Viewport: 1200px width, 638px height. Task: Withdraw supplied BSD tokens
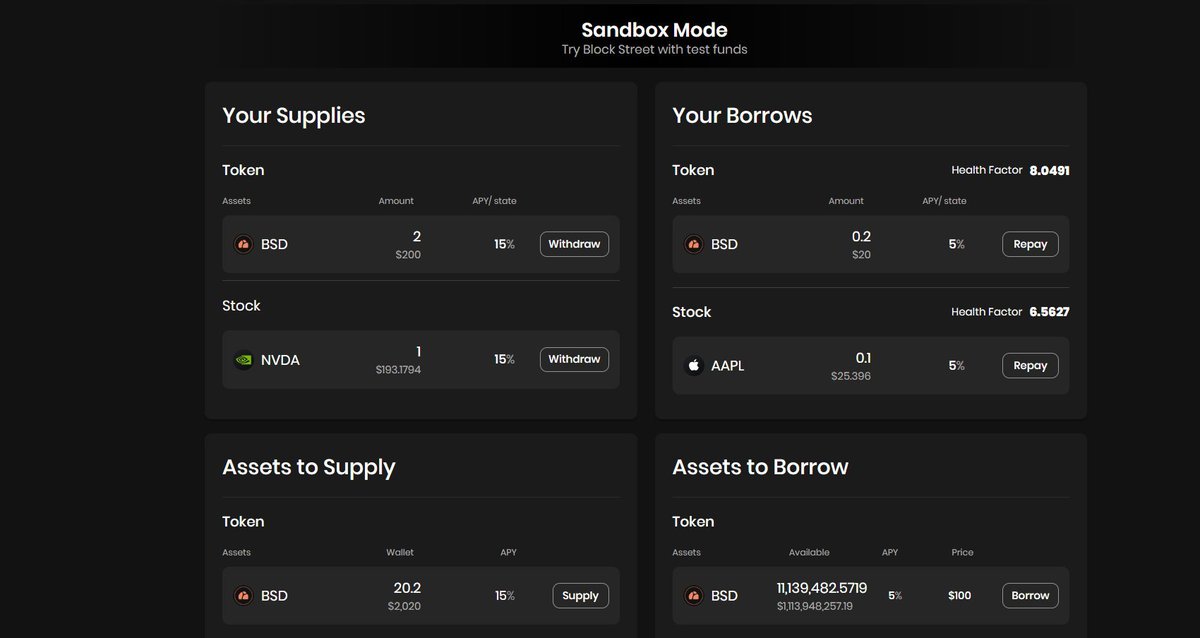coord(574,244)
